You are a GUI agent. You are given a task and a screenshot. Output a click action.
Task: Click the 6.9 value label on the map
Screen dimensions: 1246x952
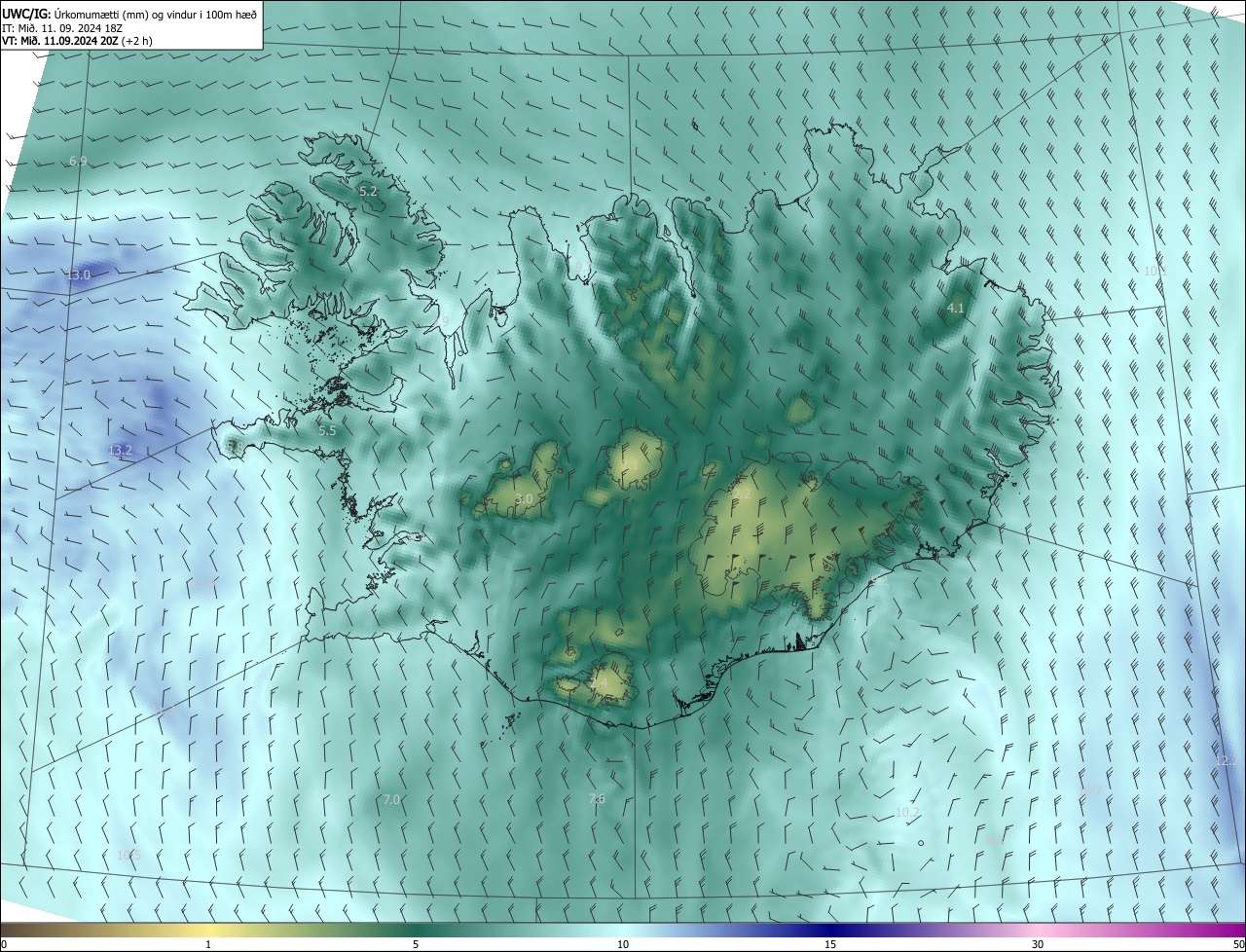[x=78, y=161]
